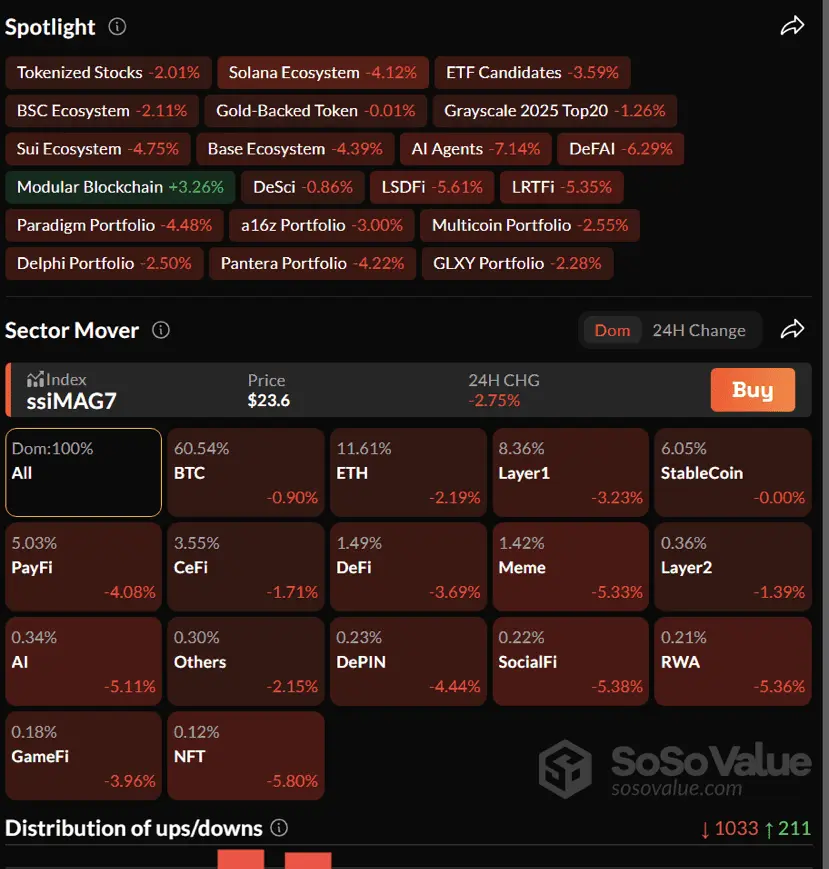The width and height of the screenshot is (829, 869).
Task: Open the BTC sector tile
Action: (245, 472)
